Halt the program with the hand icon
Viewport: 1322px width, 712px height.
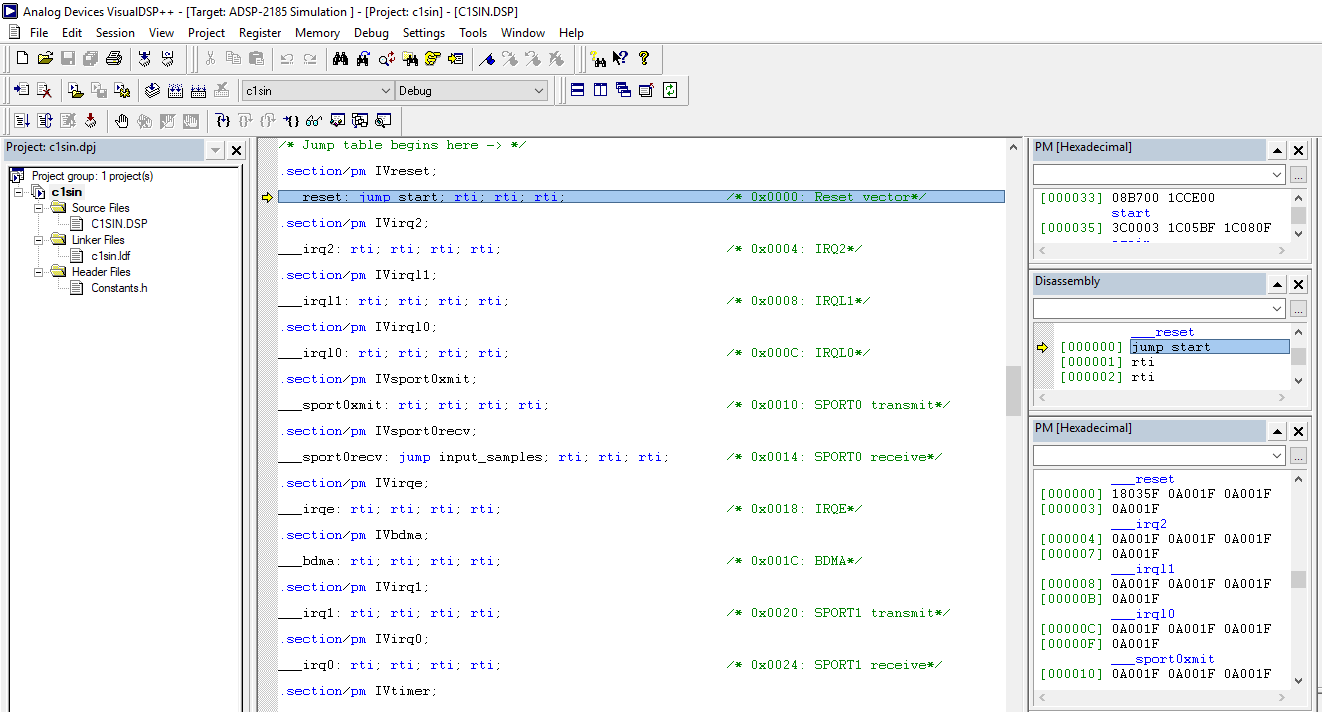122,121
